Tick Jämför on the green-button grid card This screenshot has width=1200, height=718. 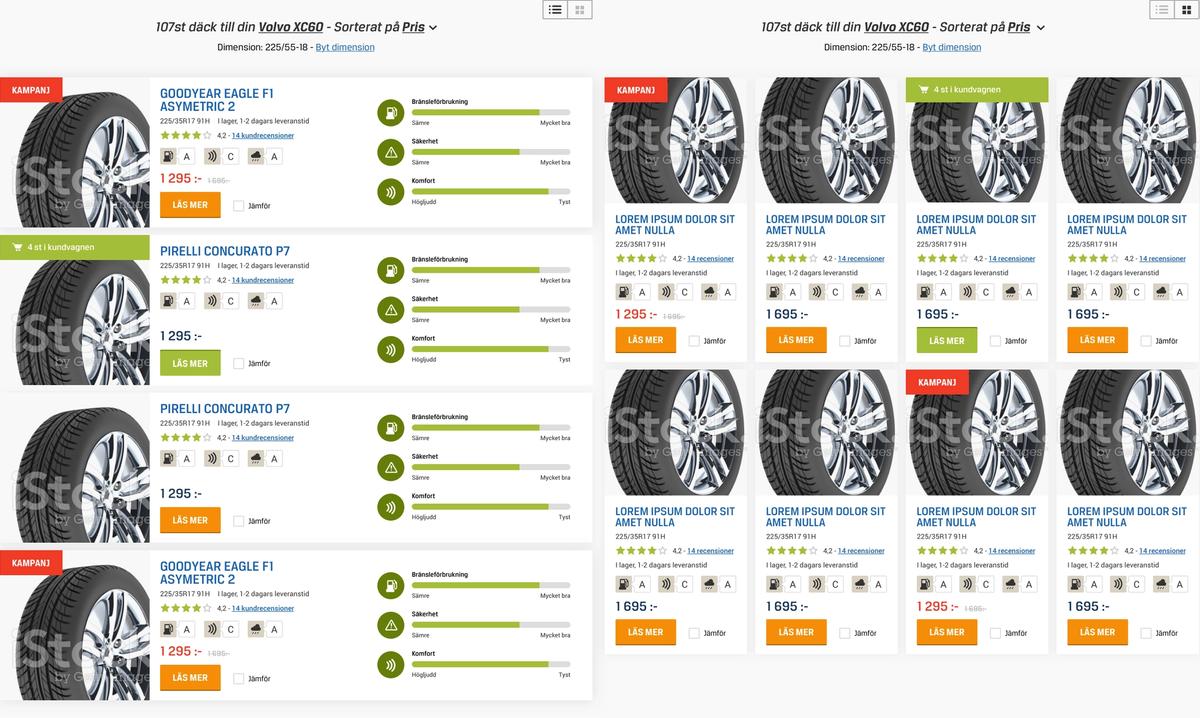995,341
